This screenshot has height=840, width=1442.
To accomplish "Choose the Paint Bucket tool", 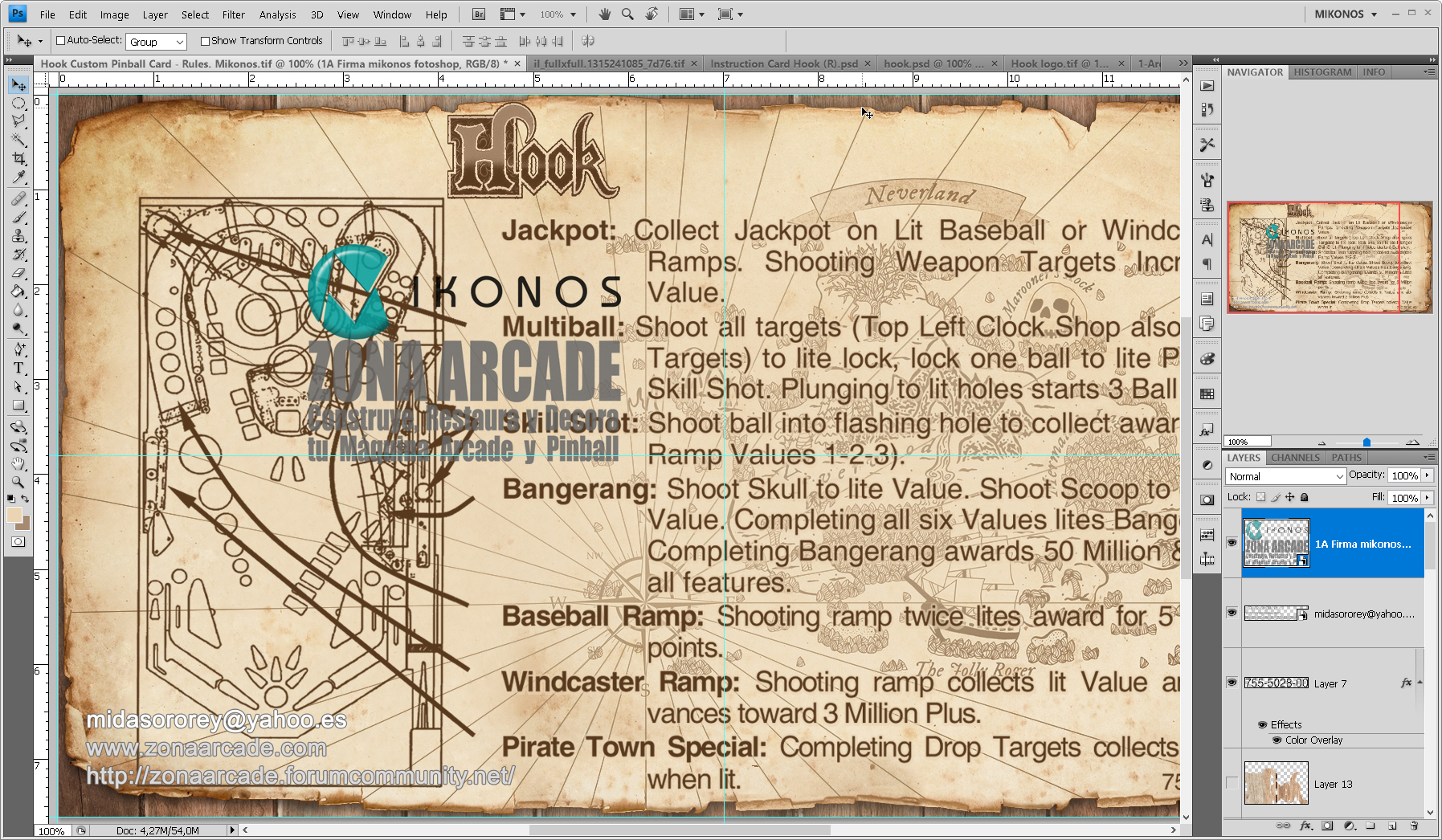I will (x=18, y=292).
